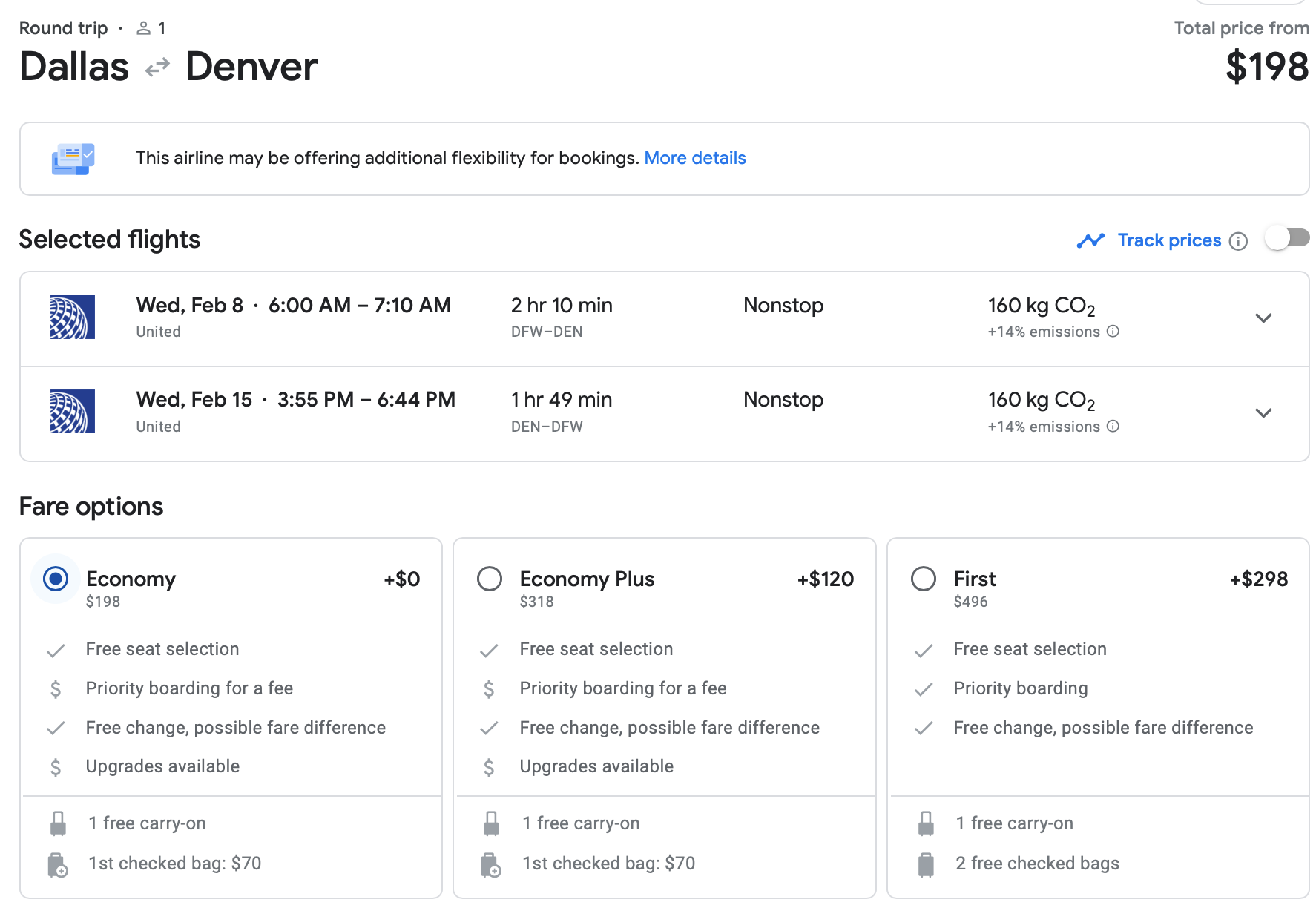The height and width of the screenshot is (911, 1316).
Task: Enable the Track prices toggle
Action: point(1287,239)
